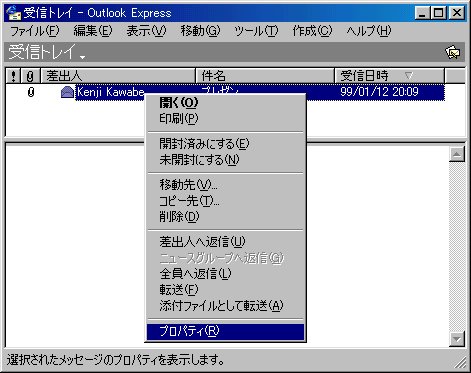The height and width of the screenshot is (373, 471).
Task: Click the preview pane scroll down arrow
Action: click(x=457, y=339)
